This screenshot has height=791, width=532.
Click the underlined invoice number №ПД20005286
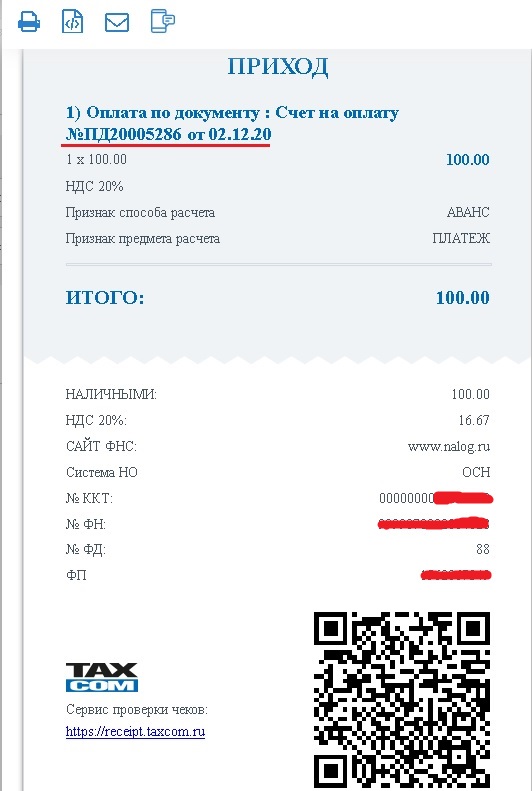tap(124, 134)
